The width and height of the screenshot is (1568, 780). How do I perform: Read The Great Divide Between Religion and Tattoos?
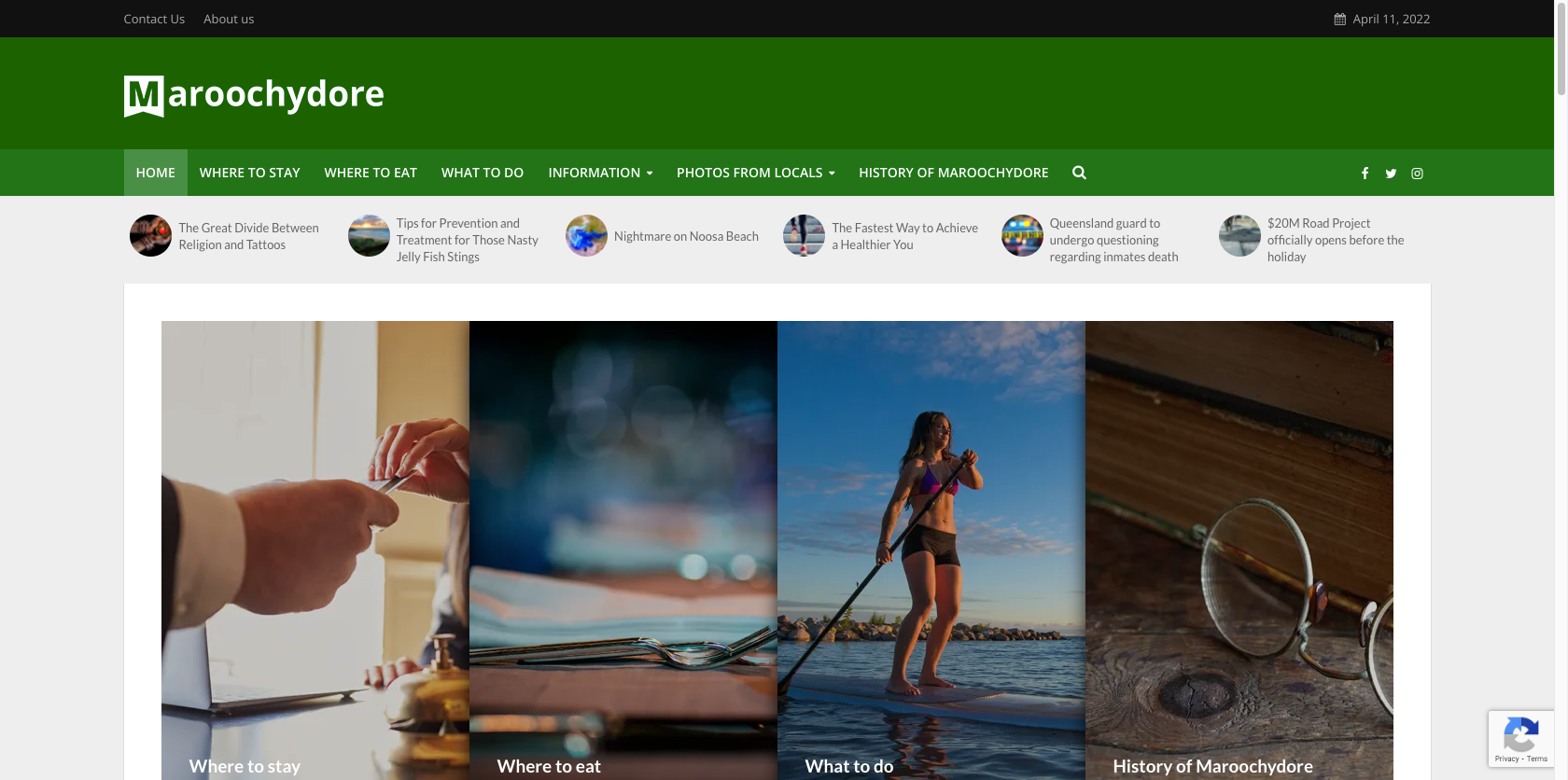tap(249, 236)
